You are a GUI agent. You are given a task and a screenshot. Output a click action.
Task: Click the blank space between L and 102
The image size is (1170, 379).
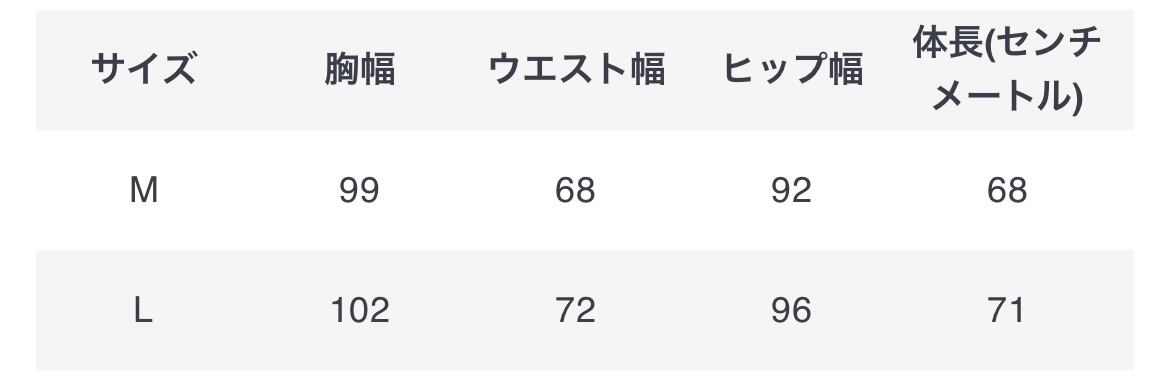coord(242,310)
